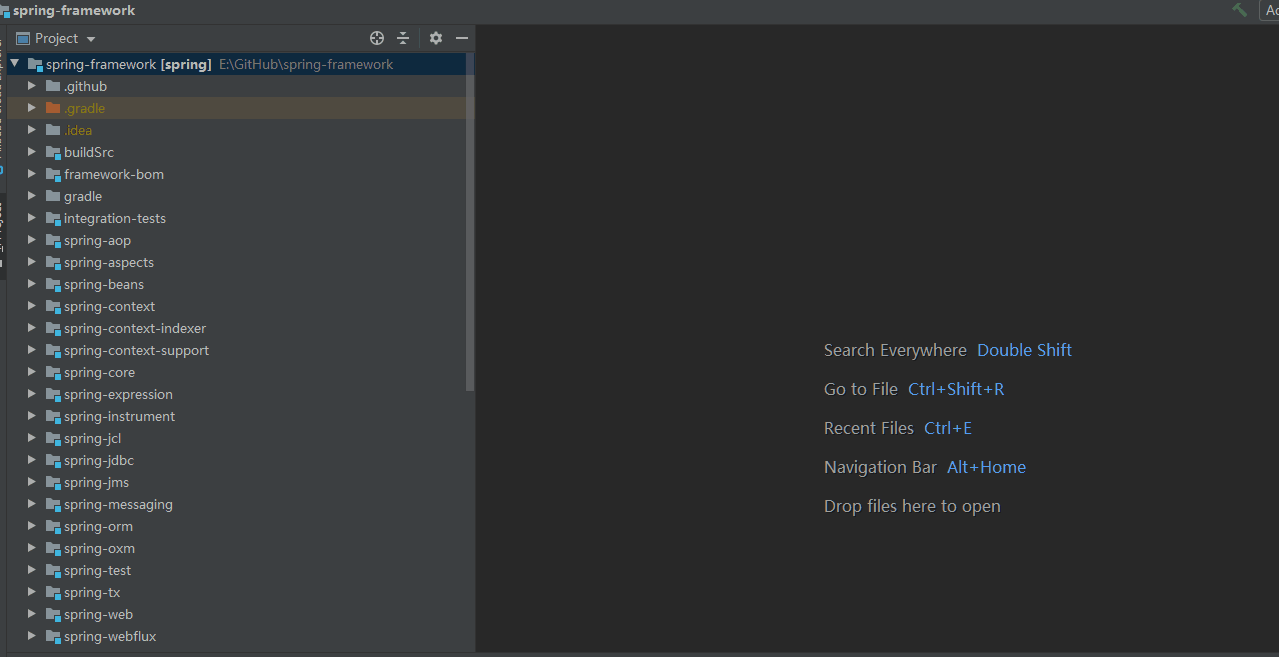Click the Ctrl+Shift+R Go to File shortcut
This screenshot has width=1279, height=657.
[x=956, y=389]
